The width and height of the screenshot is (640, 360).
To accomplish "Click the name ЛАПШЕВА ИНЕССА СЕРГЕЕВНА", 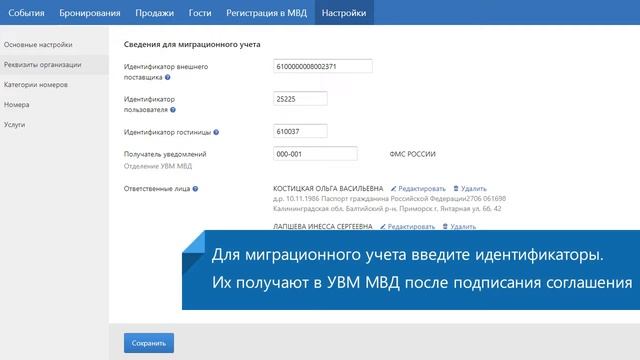I will tap(323, 227).
